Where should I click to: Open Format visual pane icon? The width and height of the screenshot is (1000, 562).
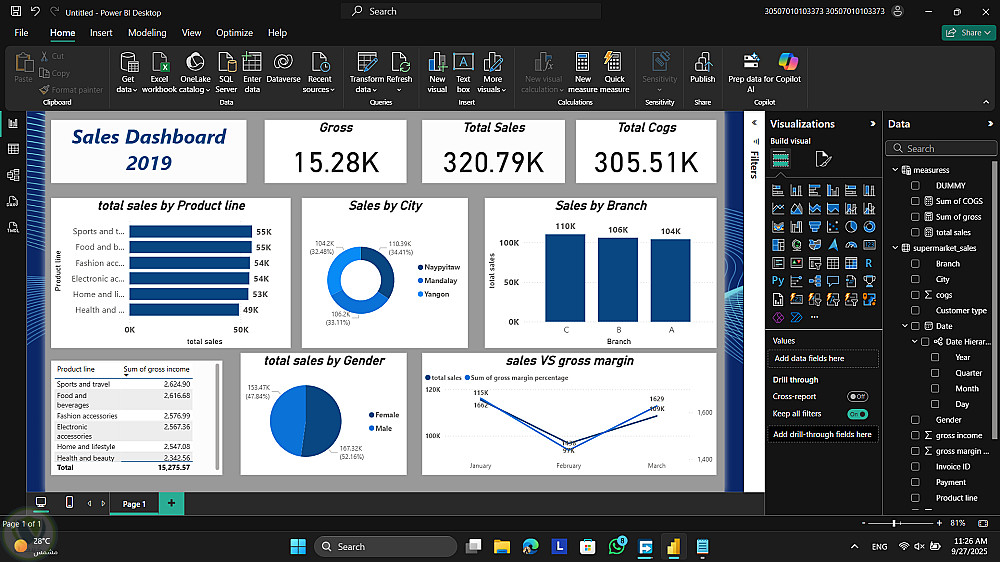(823, 159)
